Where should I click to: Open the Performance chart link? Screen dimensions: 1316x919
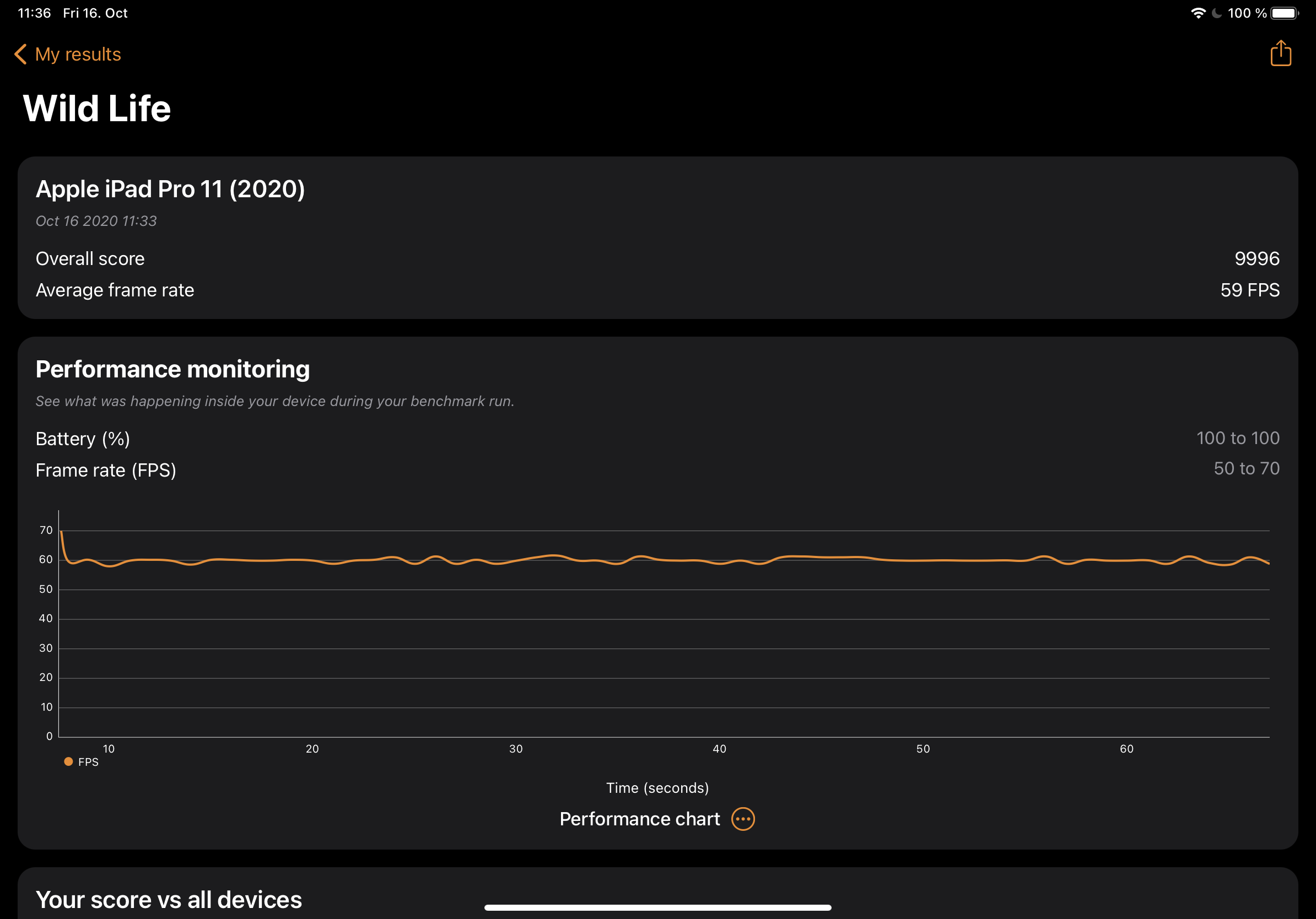click(x=640, y=819)
